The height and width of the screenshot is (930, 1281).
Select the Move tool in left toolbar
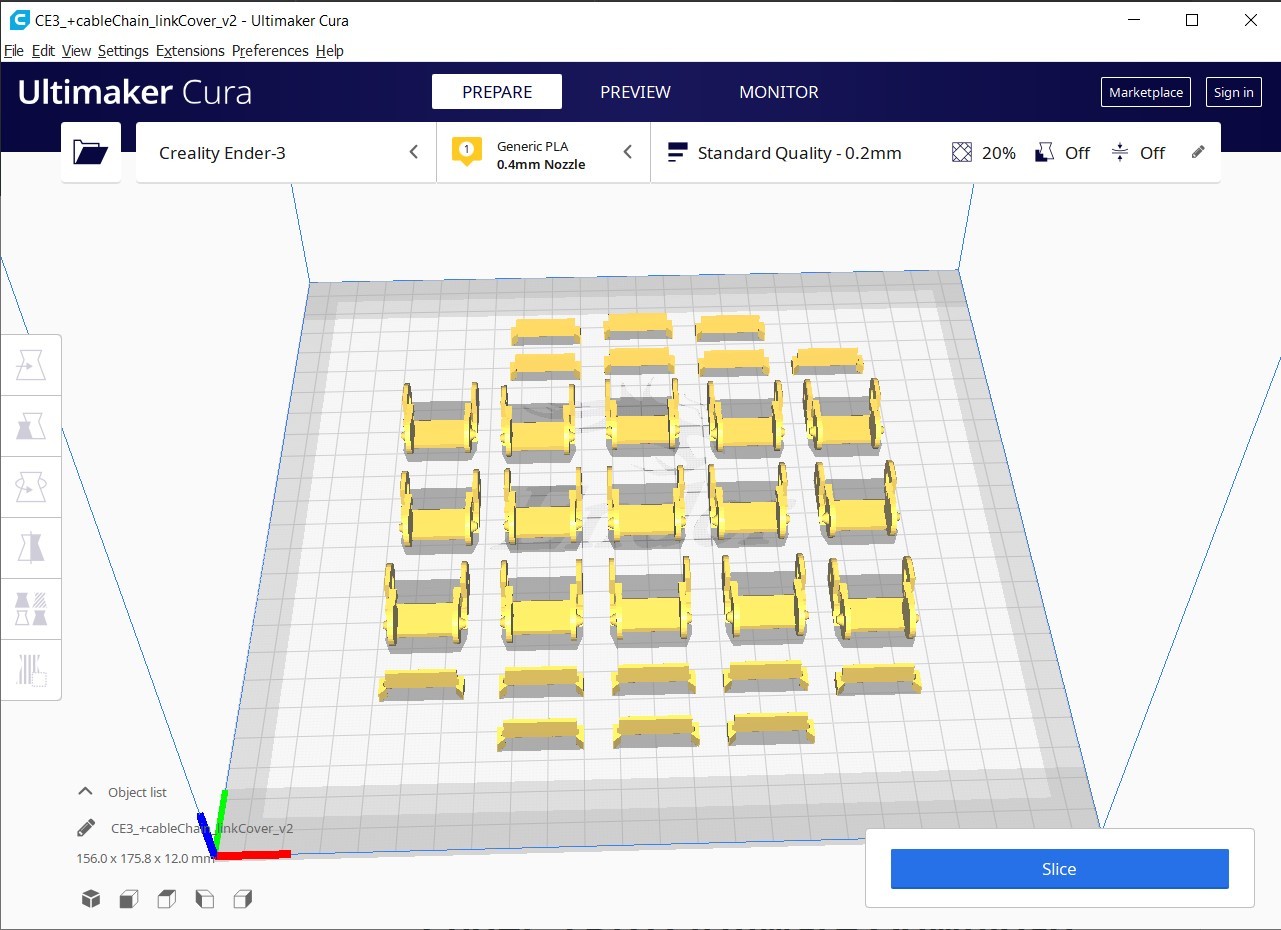pos(31,367)
